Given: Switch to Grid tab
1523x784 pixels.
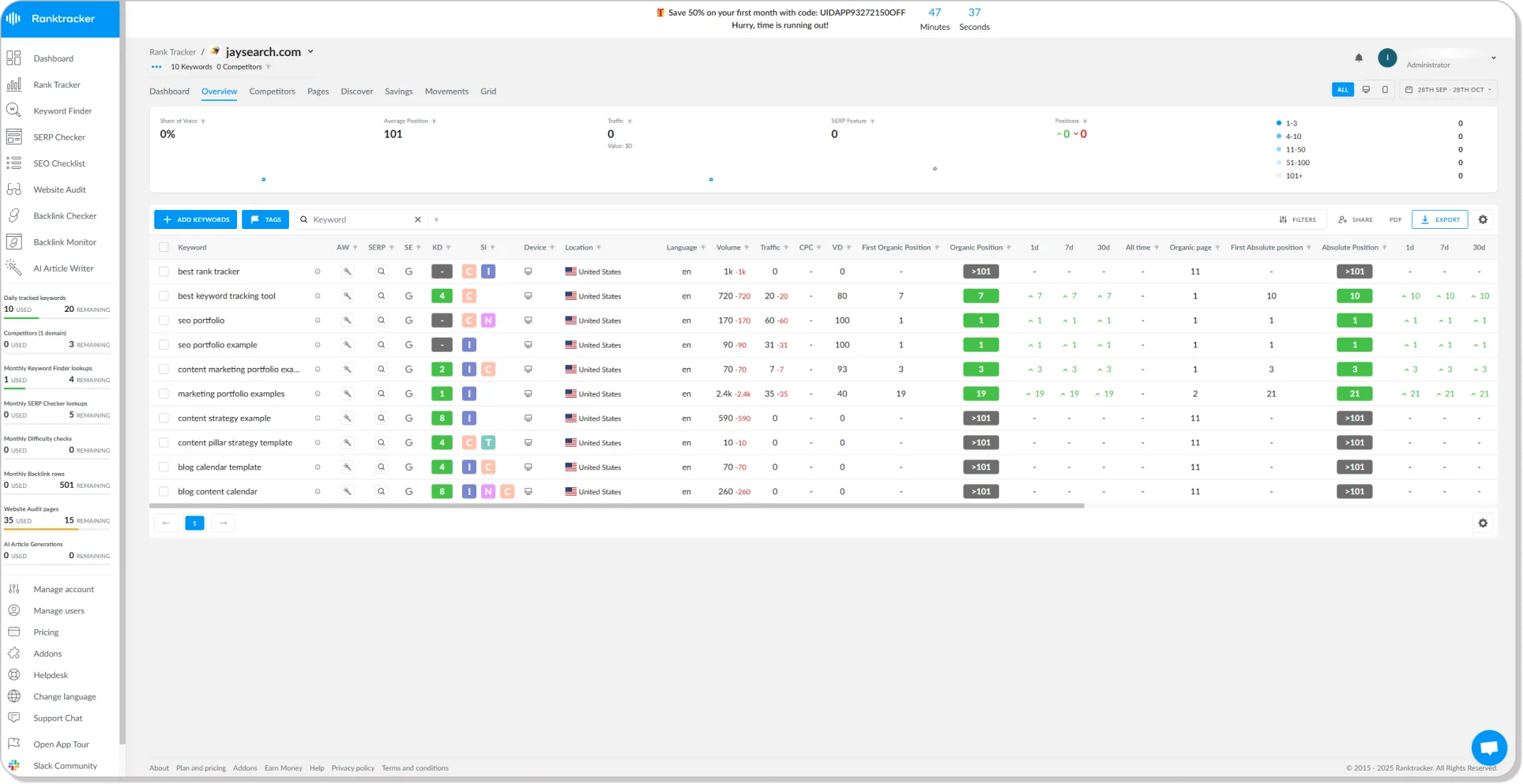Looking at the screenshot, I should (488, 92).
